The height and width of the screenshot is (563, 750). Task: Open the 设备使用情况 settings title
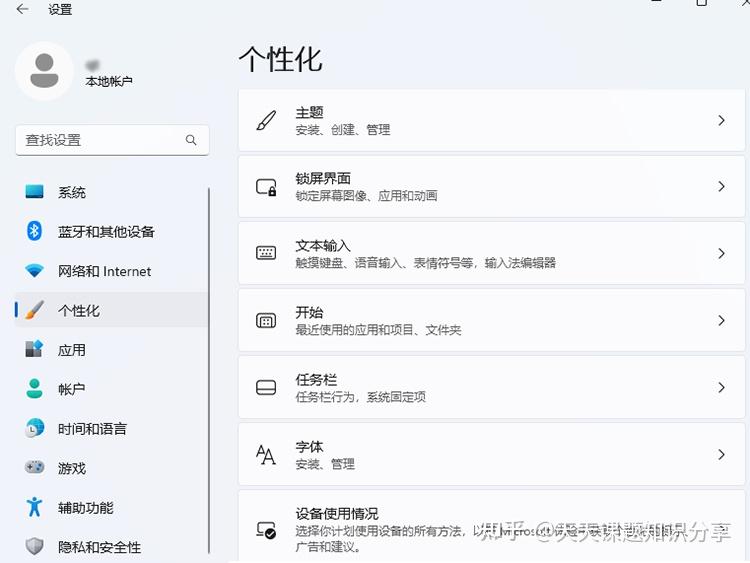337,513
